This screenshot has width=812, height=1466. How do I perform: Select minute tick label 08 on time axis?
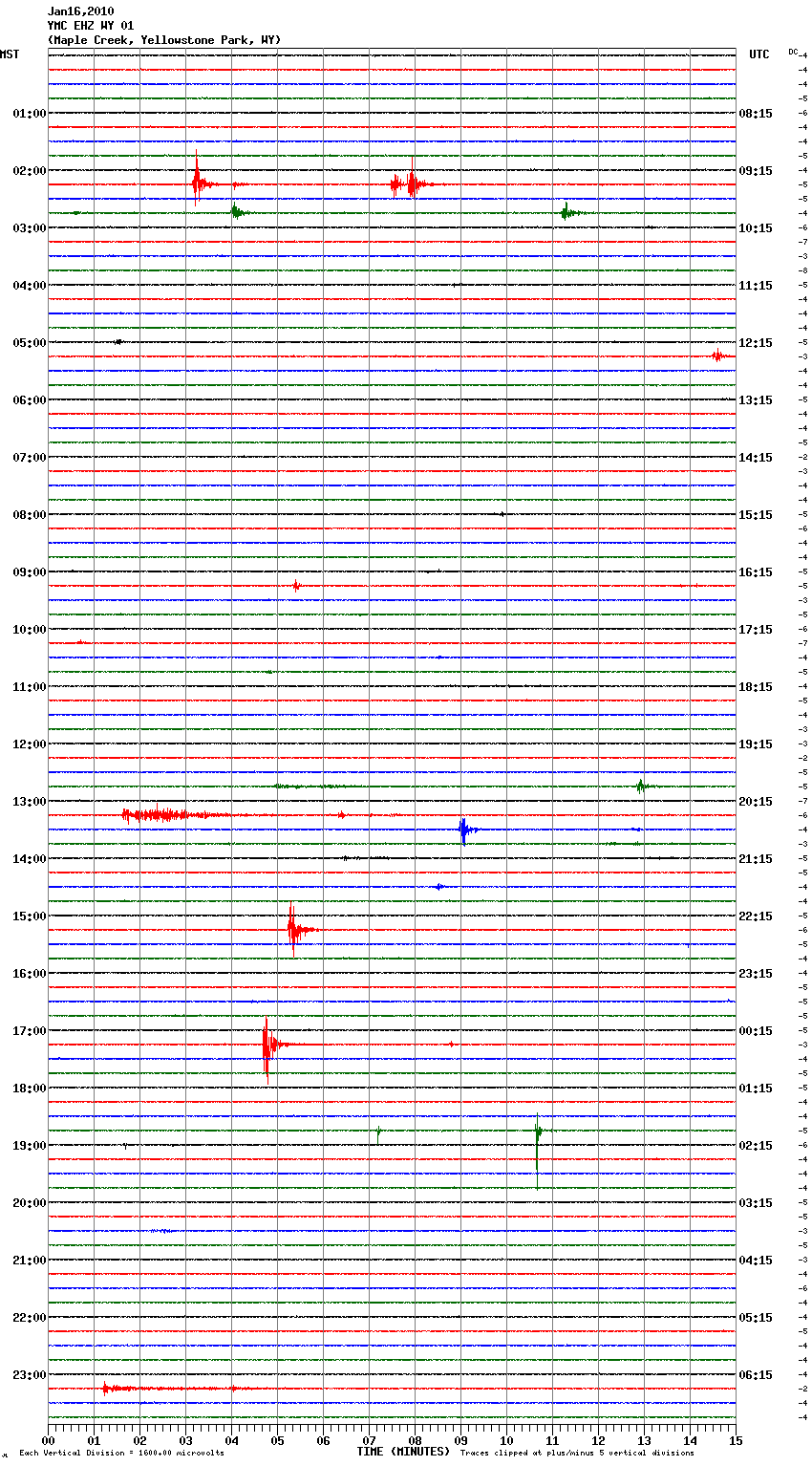click(x=415, y=1441)
